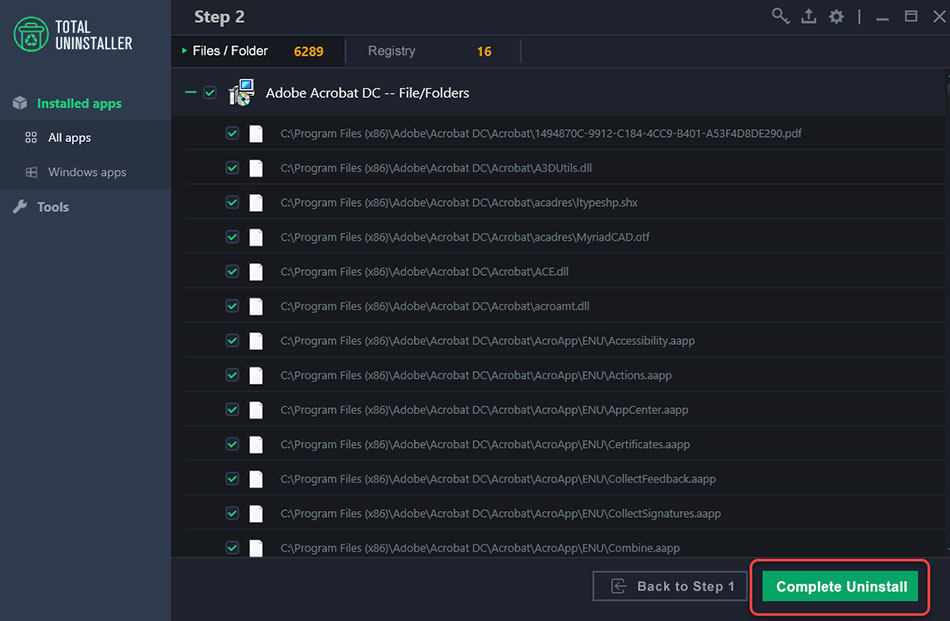Click file icon for Certificates.aapp row
Screen dimensions: 950x621
pos(256,445)
